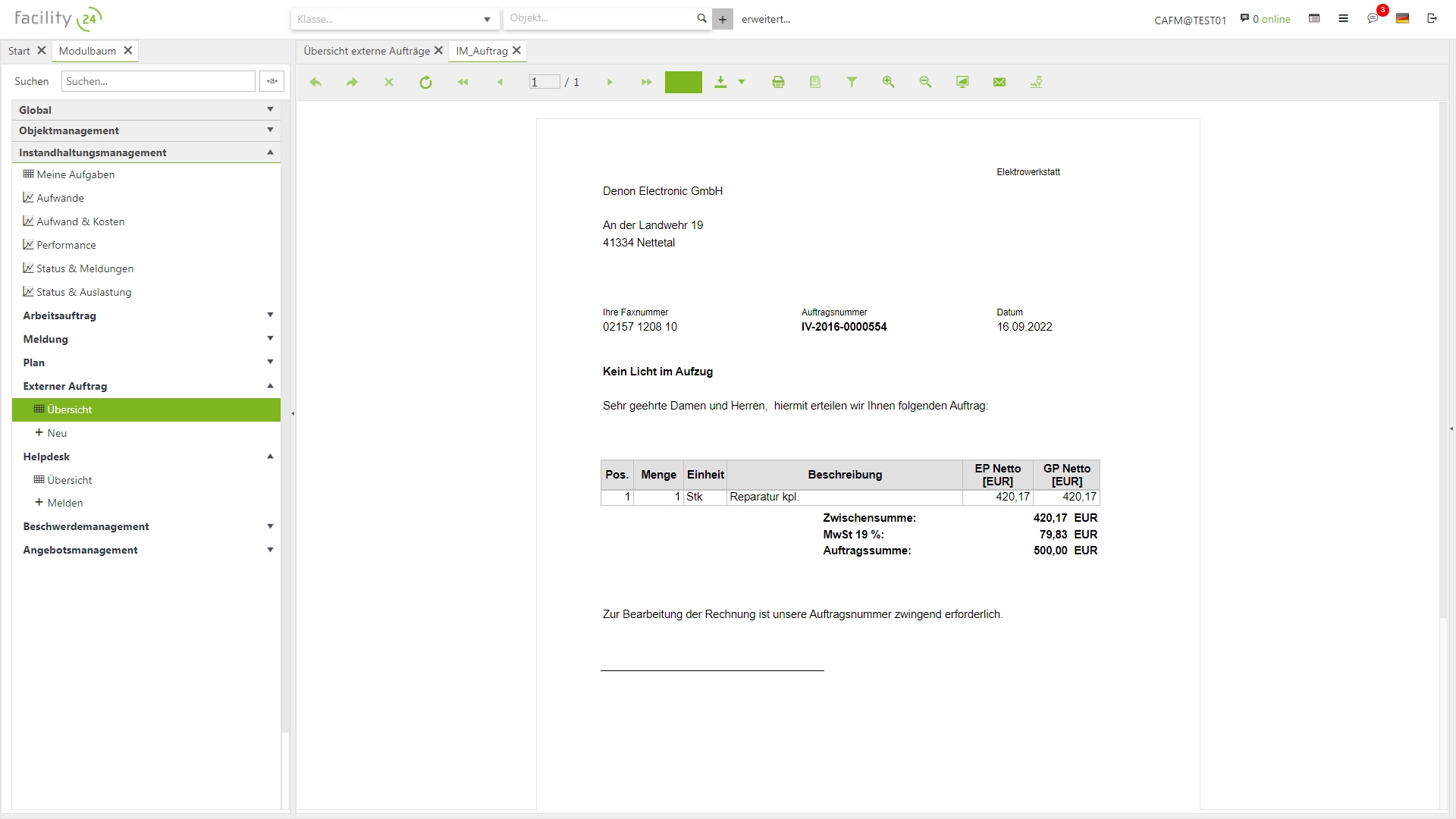Send report via email icon
The height and width of the screenshot is (819, 1456).
click(999, 82)
